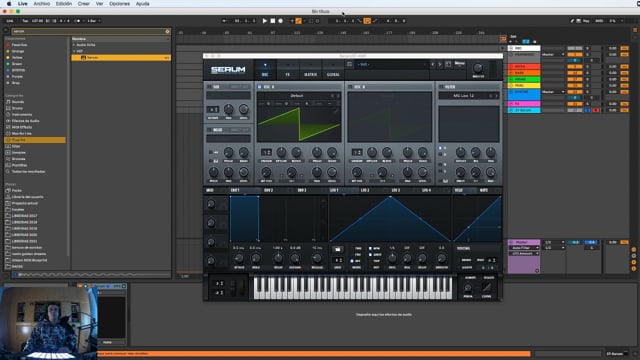The image size is (640, 360).
Task: Toggle the orange automation arm button
Action: pyautogui.click(x=298, y=21)
